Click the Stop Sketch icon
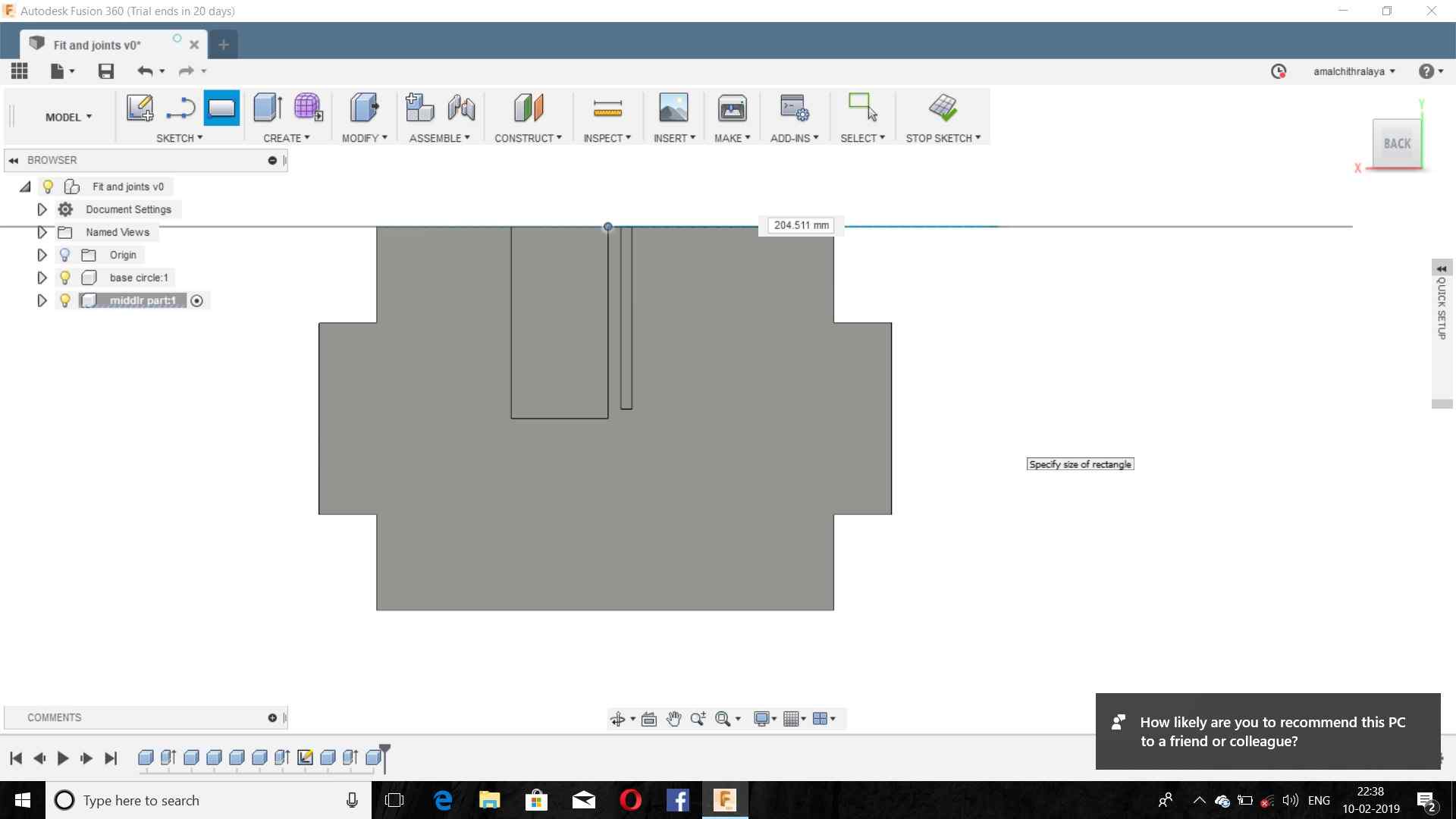Screen dimensions: 1456x819 pyautogui.click(x=943, y=108)
